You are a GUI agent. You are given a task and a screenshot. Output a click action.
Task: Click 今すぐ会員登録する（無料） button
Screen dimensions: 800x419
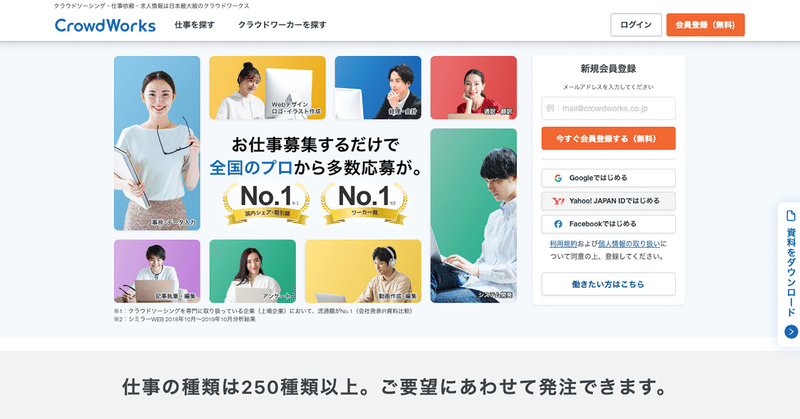pyautogui.click(x=608, y=138)
